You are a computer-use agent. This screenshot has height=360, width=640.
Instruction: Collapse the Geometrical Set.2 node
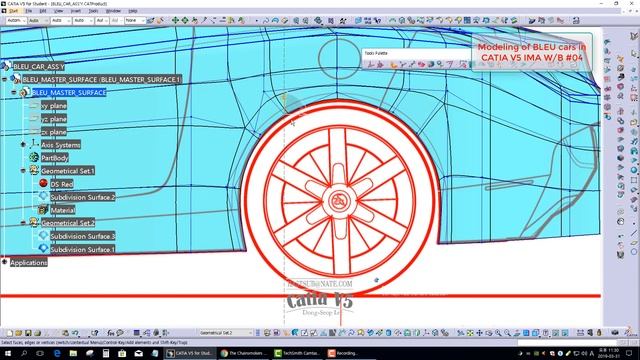pos(23,223)
